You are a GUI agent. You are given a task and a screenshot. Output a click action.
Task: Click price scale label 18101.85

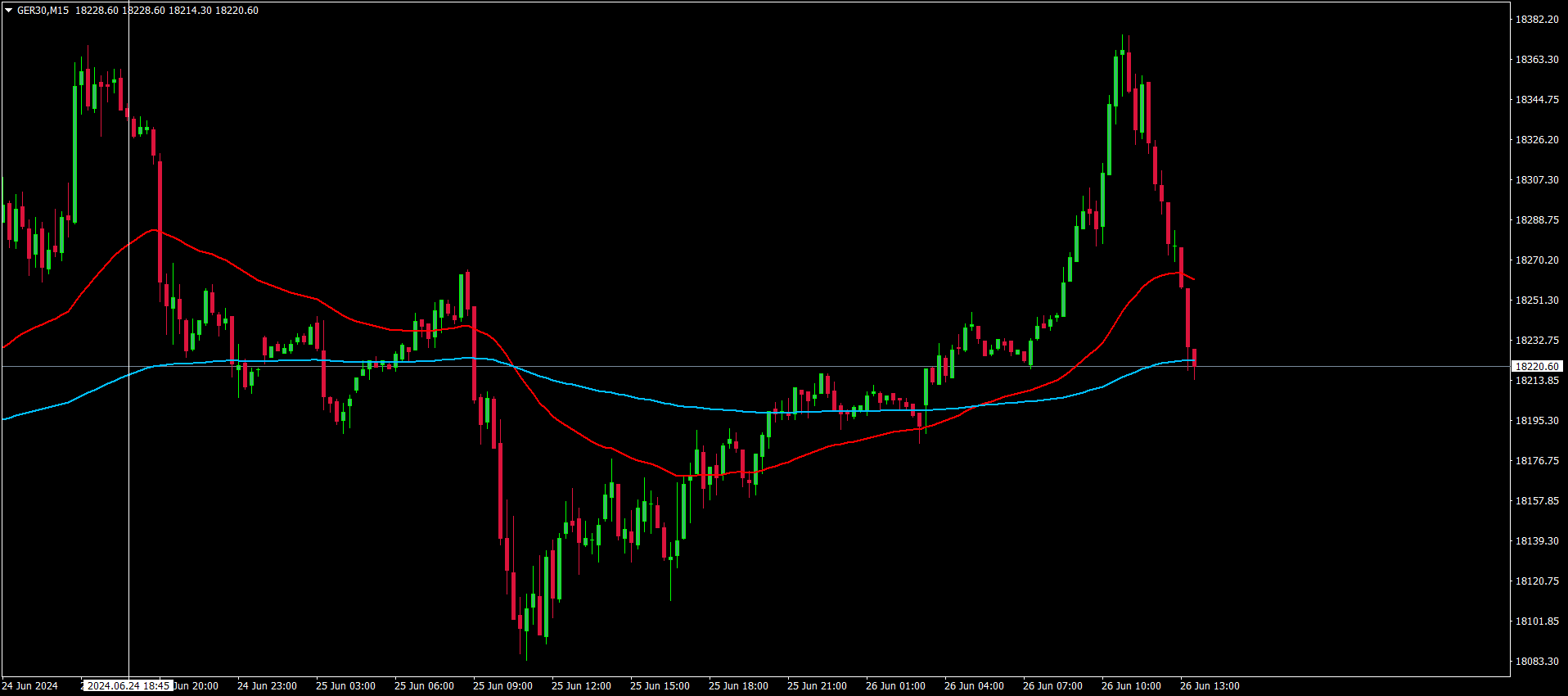pos(1537,621)
